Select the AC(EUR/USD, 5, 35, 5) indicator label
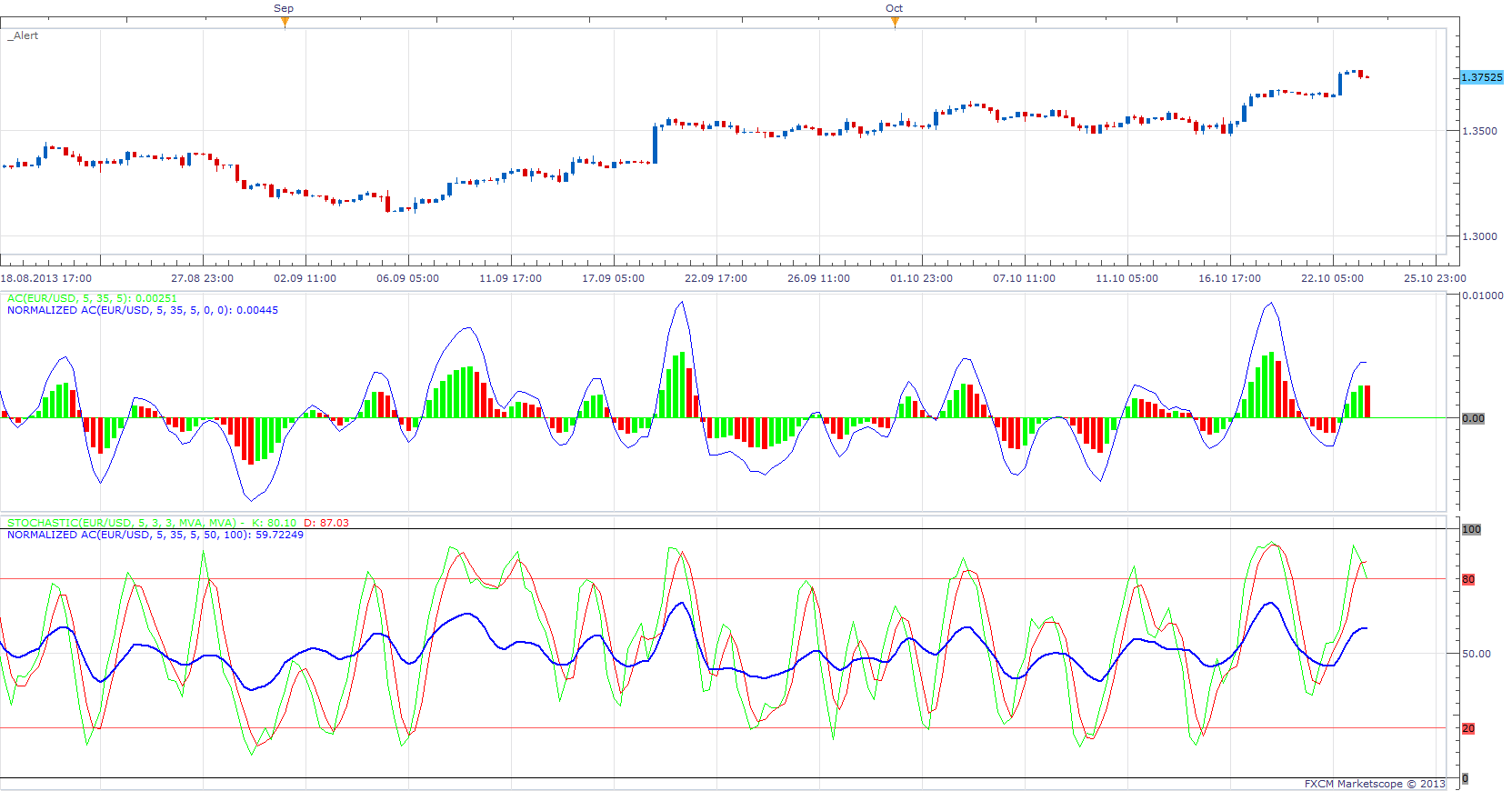Image resolution: width=1512 pixels, height=791 pixels. pos(92,298)
